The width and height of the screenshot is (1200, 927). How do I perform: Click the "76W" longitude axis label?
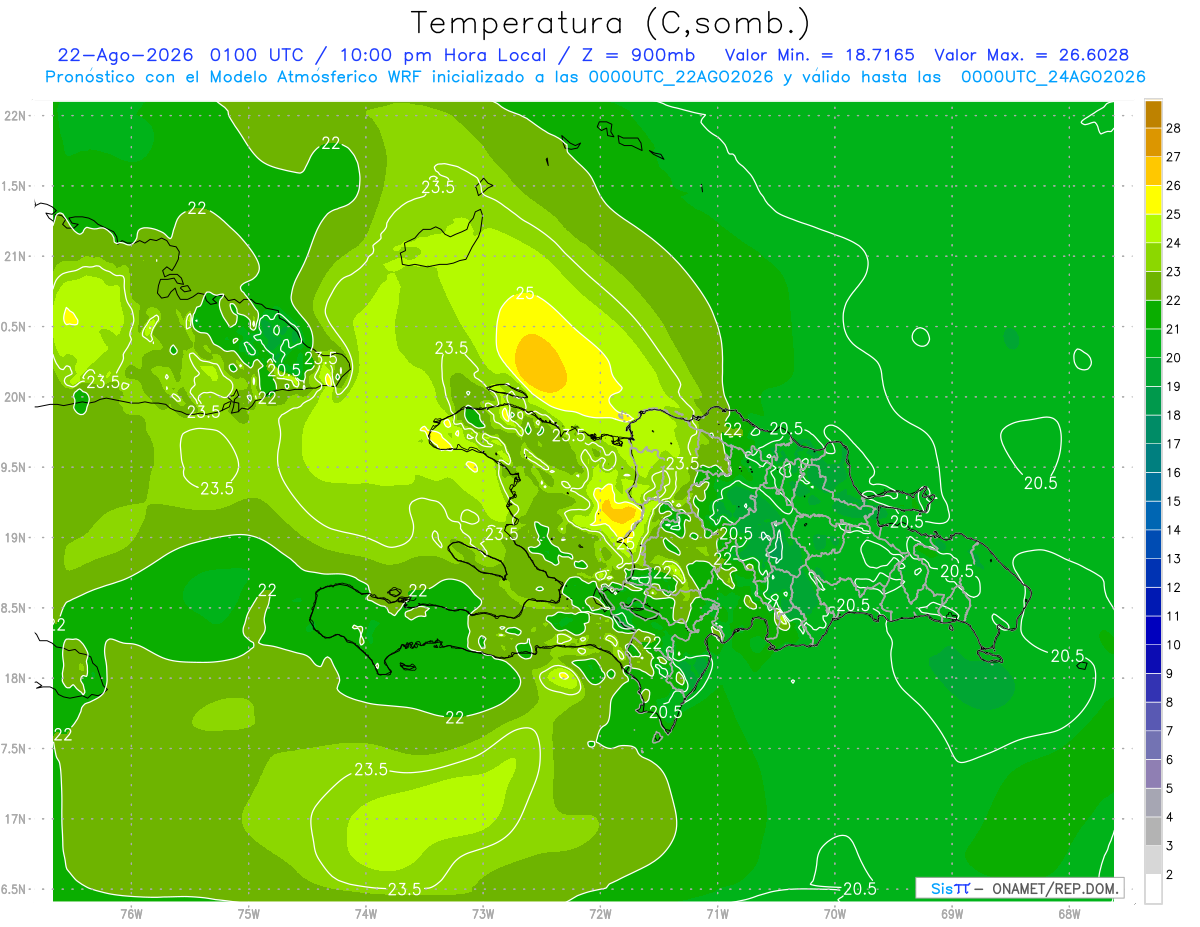131,913
